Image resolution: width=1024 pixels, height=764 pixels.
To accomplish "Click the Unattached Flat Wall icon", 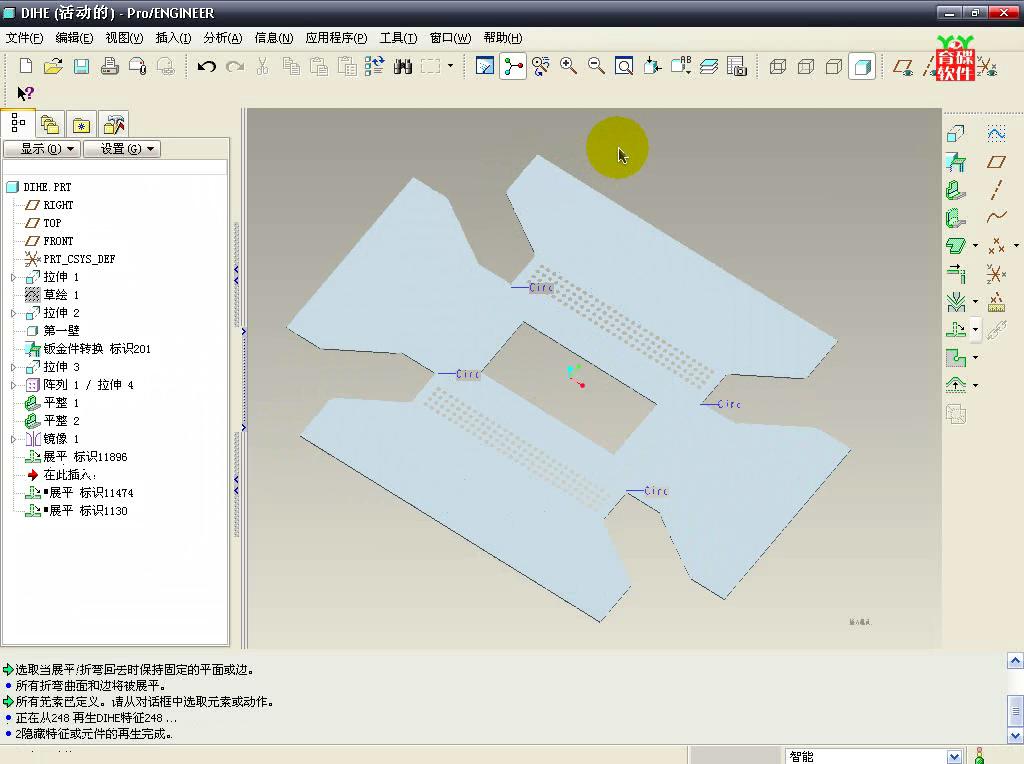I will [955, 246].
